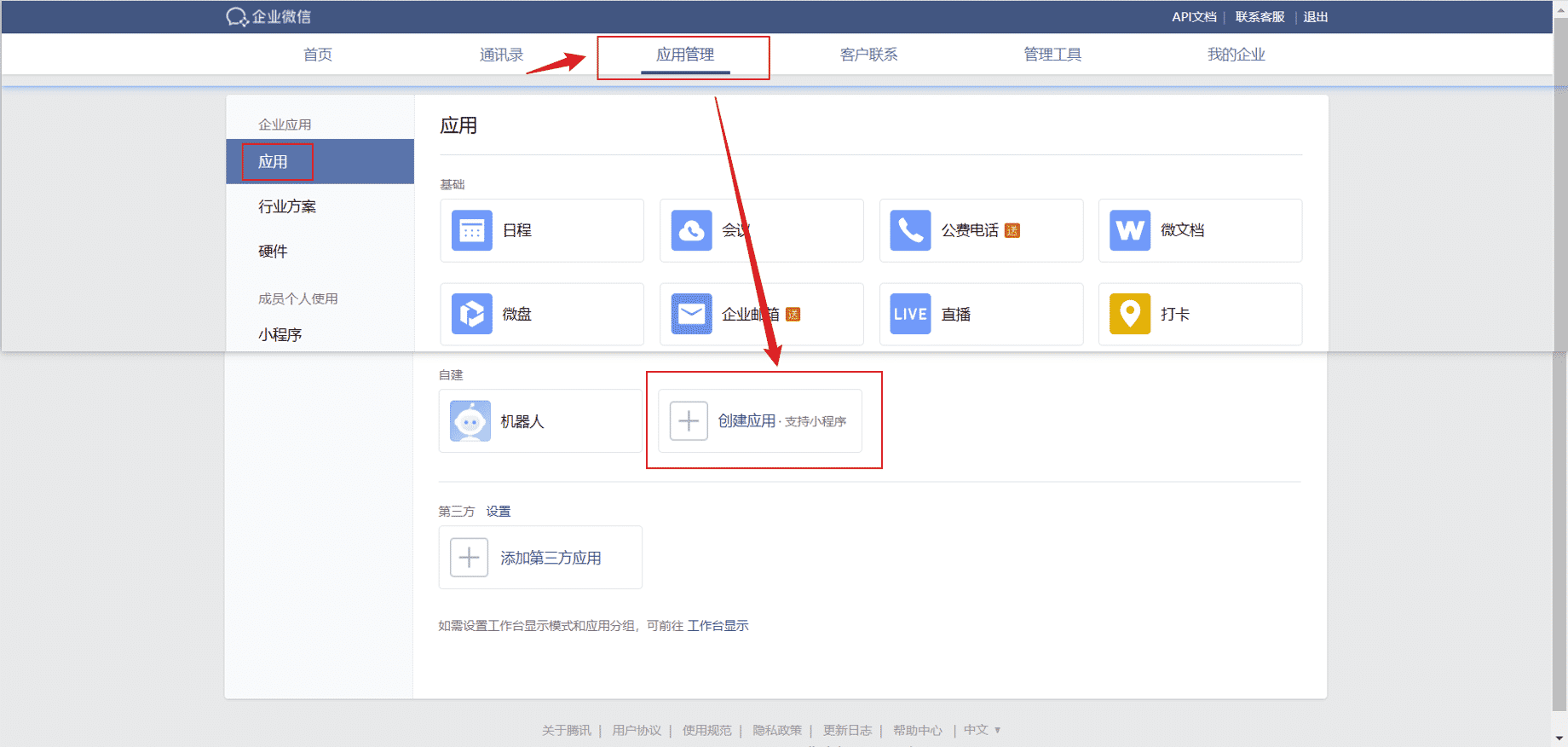This screenshot has height=747, width=1568.
Task: Open the 工作台显示 link
Action: pyautogui.click(x=718, y=626)
